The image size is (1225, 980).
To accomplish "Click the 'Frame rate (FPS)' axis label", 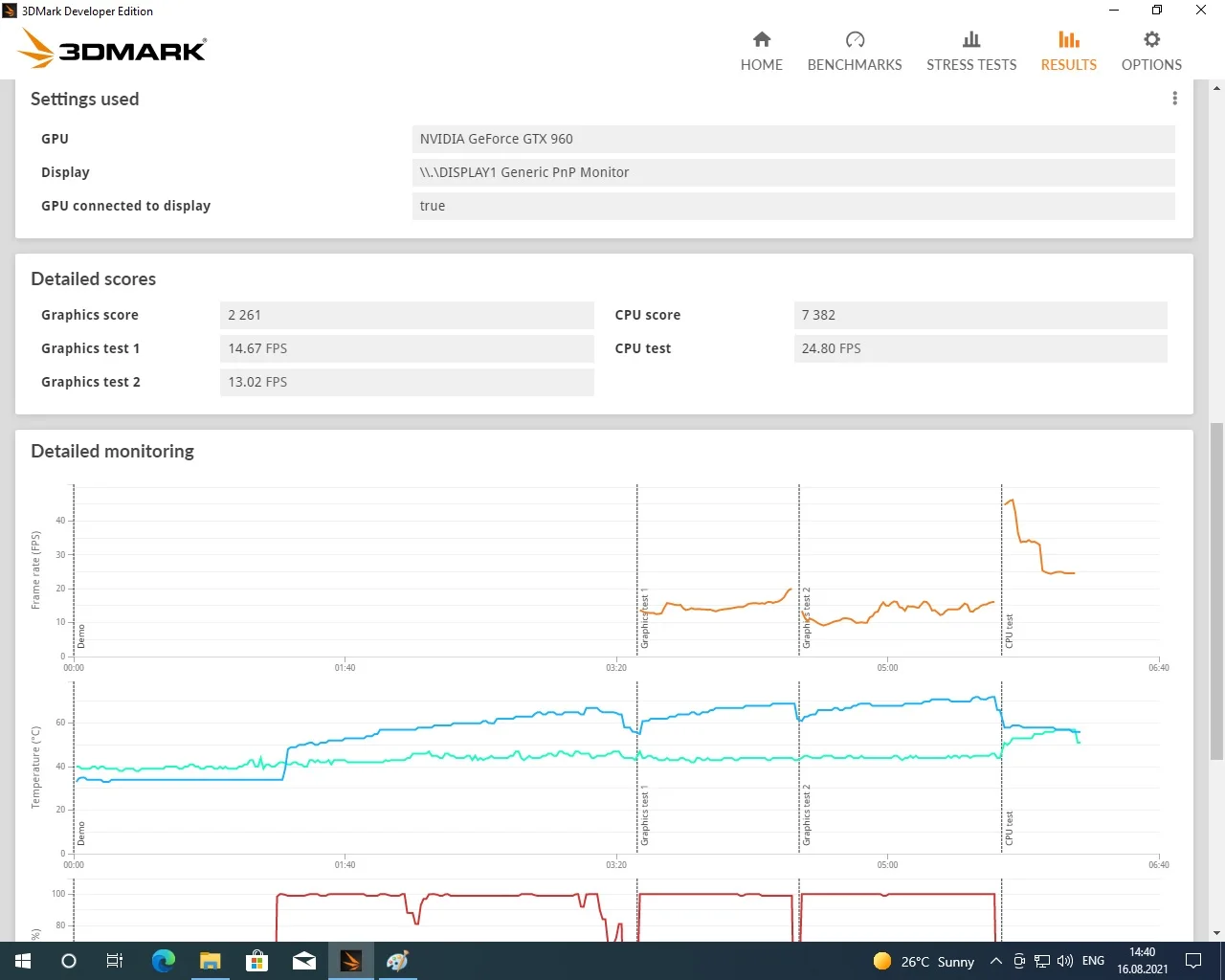I will click(36, 570).
